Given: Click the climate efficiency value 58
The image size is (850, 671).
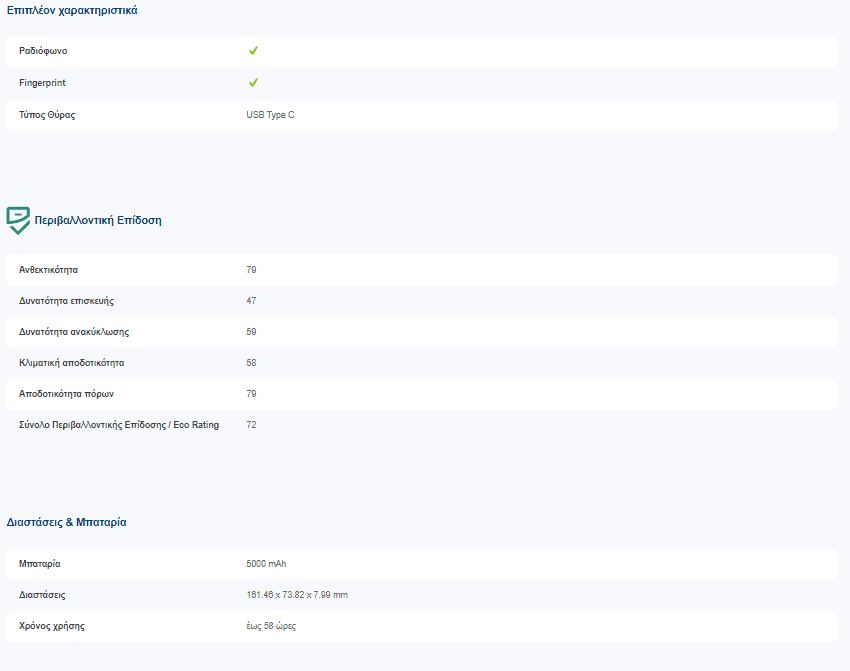Looking at the screenshot, I should pyautogui.click(x=252, y=363).
